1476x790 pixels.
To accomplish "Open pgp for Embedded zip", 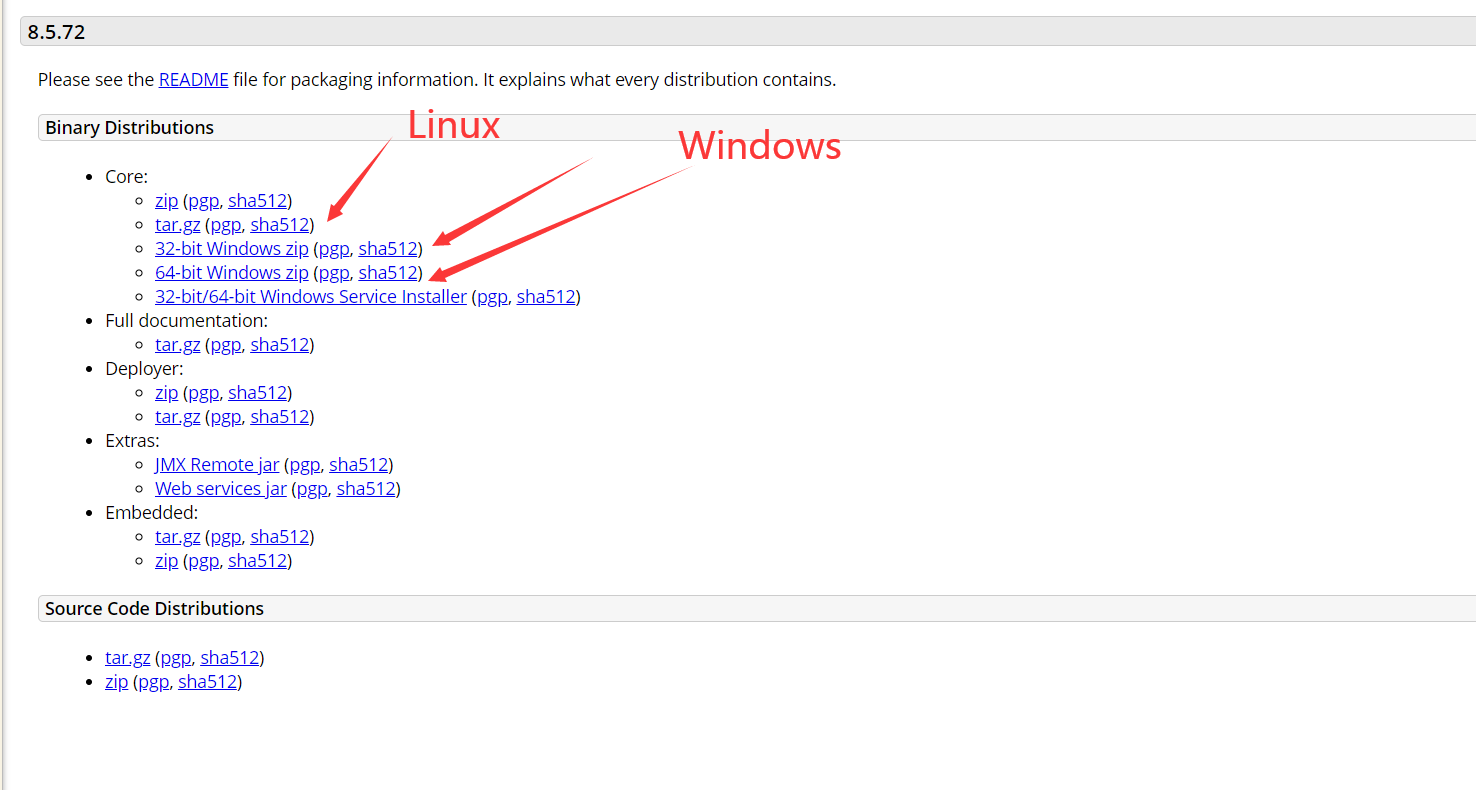I will [203, 561].
